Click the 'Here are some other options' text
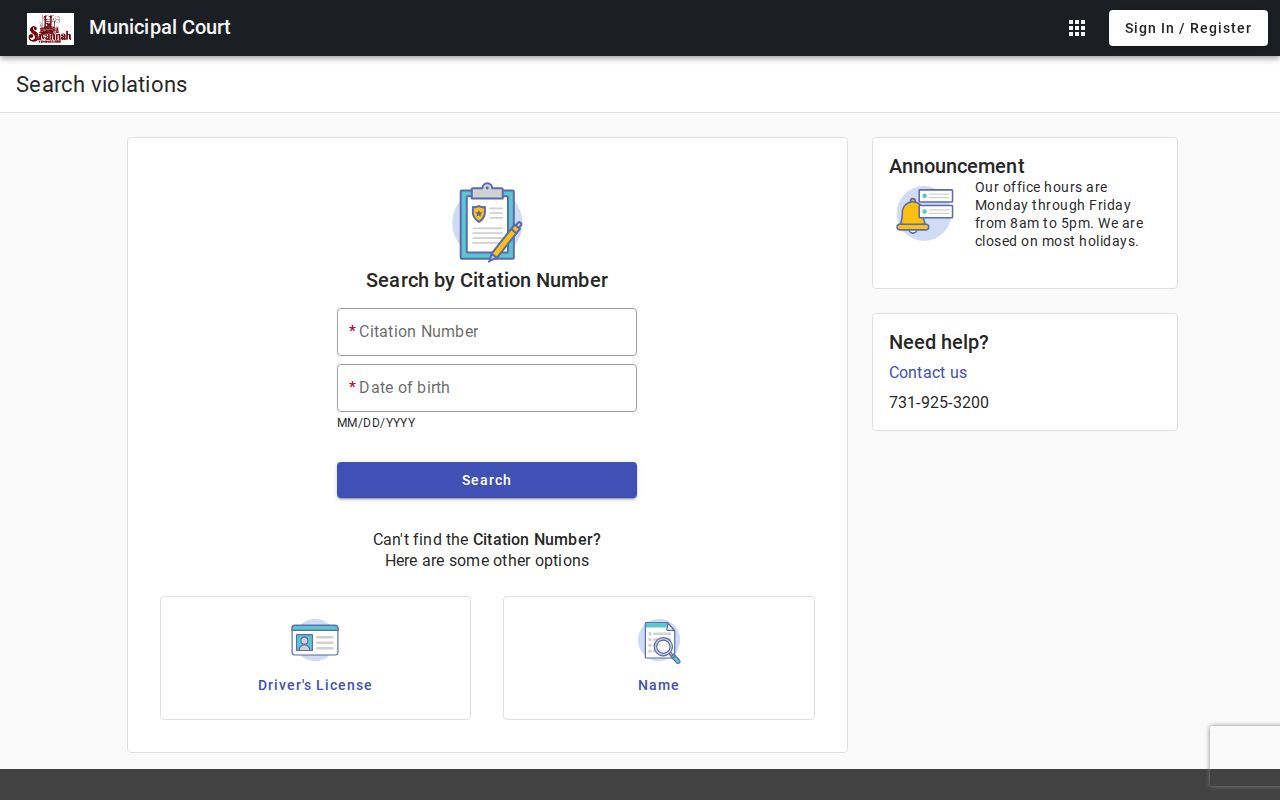Screen dimensions: 1280x800 click(487, 560)
